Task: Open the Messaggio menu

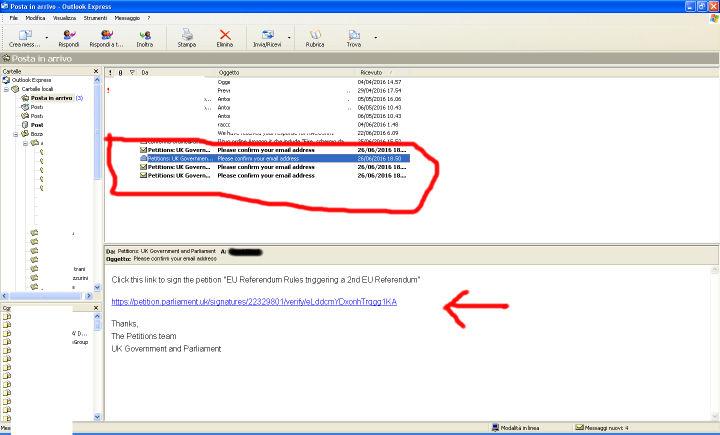Action: pyautogui.click(x=127, y=18)
